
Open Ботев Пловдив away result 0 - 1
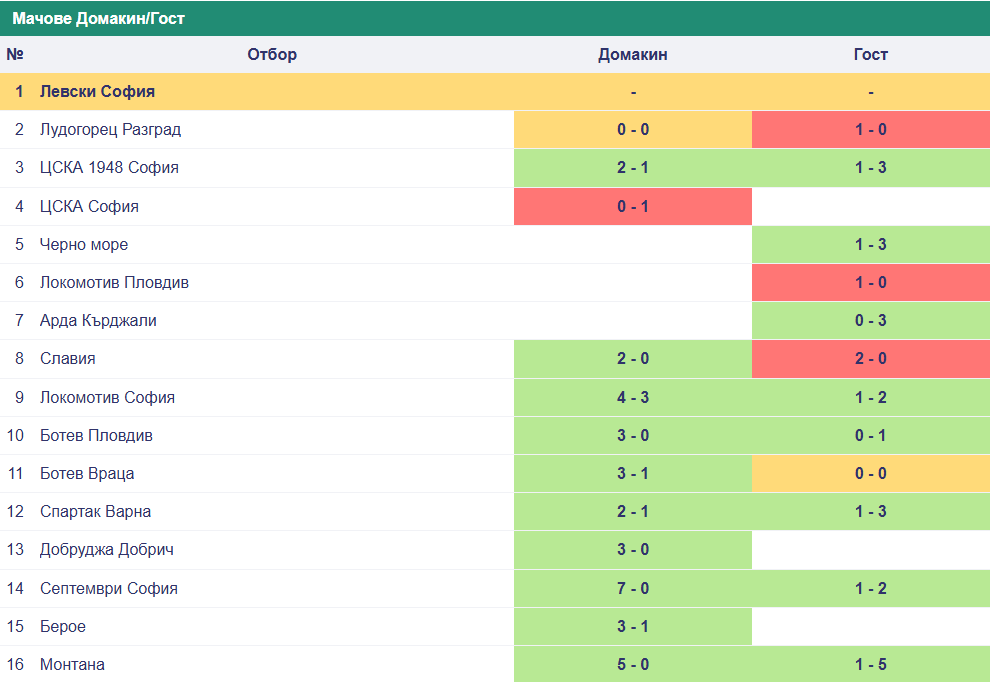pos(871,436)
